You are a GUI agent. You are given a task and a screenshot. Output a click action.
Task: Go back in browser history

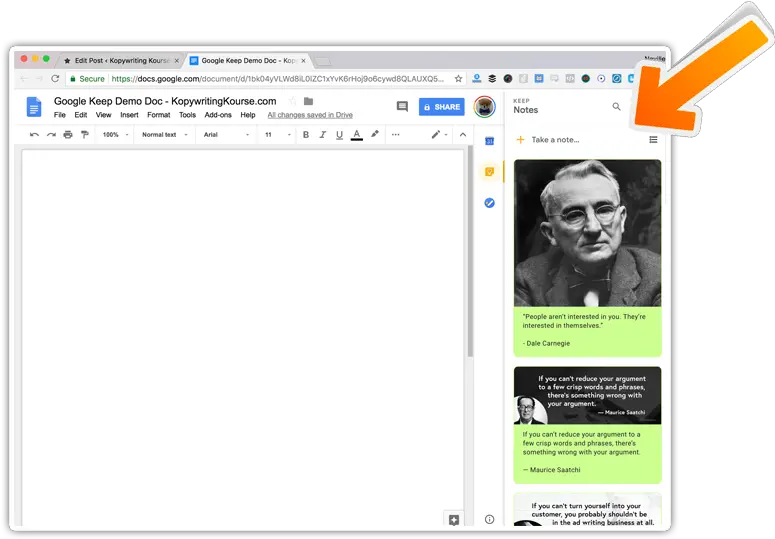(x=24, y=79)
